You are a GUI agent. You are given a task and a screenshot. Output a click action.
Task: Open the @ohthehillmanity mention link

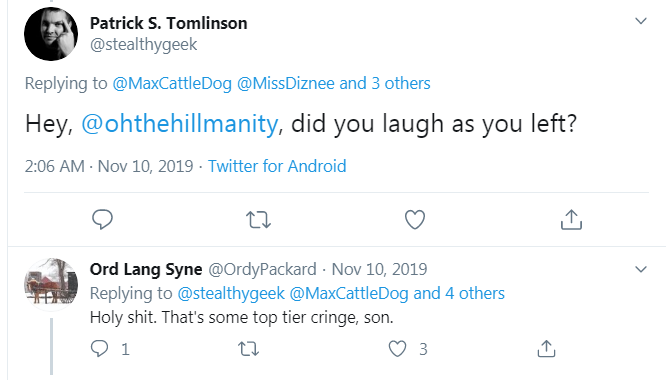pyautogui.click(x=180, y=124)
